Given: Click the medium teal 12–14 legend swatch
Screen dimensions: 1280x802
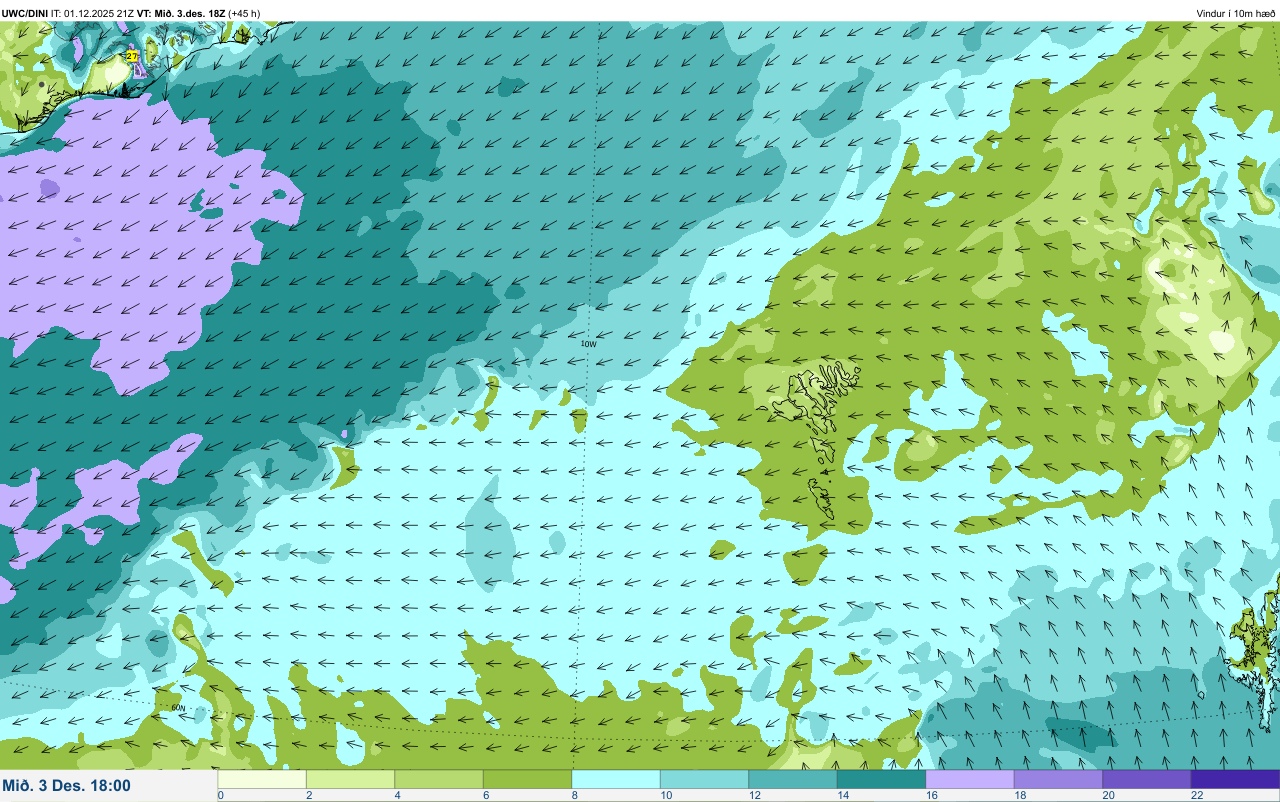Looking at the screenshot, I should pos(793,779).
